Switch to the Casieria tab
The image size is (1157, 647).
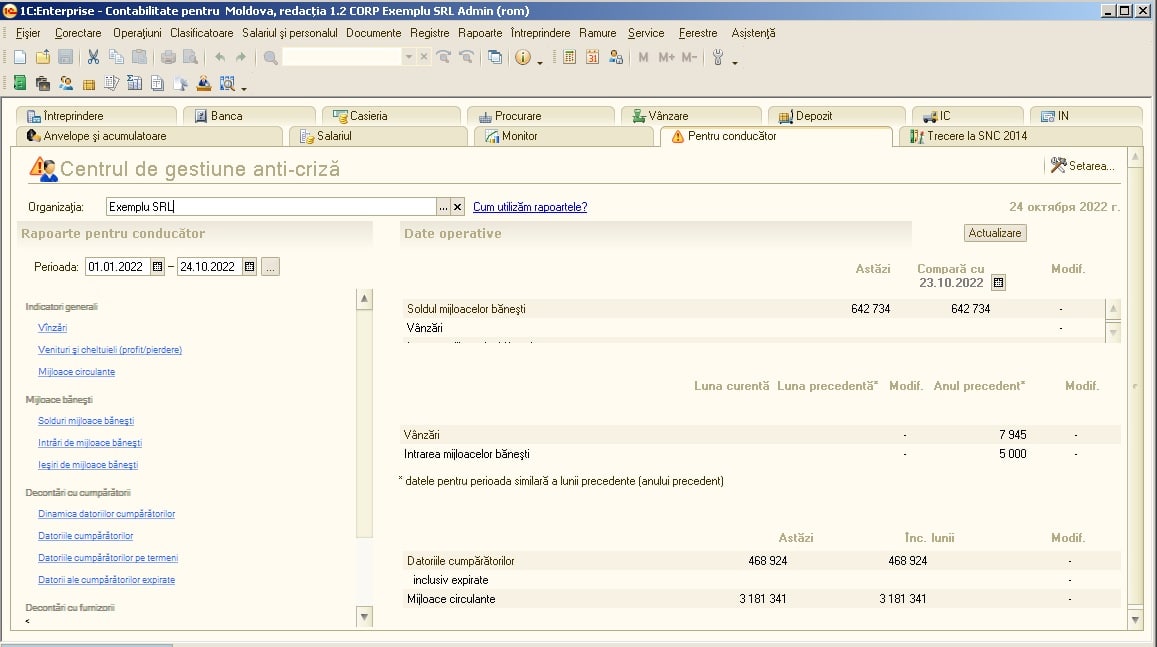click(x=391, y=116)
